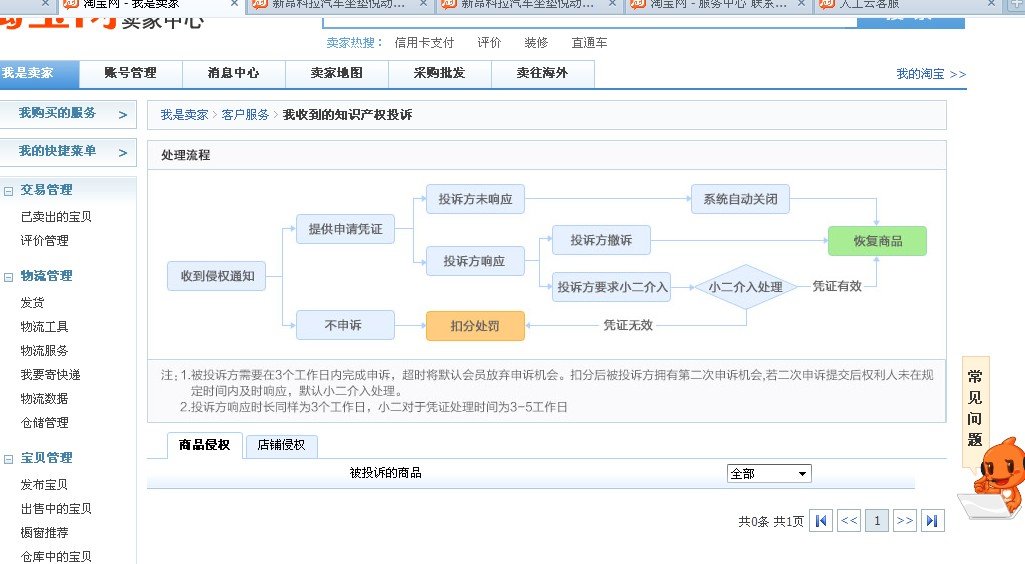Select the 商品侵权 tab
The height and width of the screenshot is (564, 1025).
(x=204, y=445)
